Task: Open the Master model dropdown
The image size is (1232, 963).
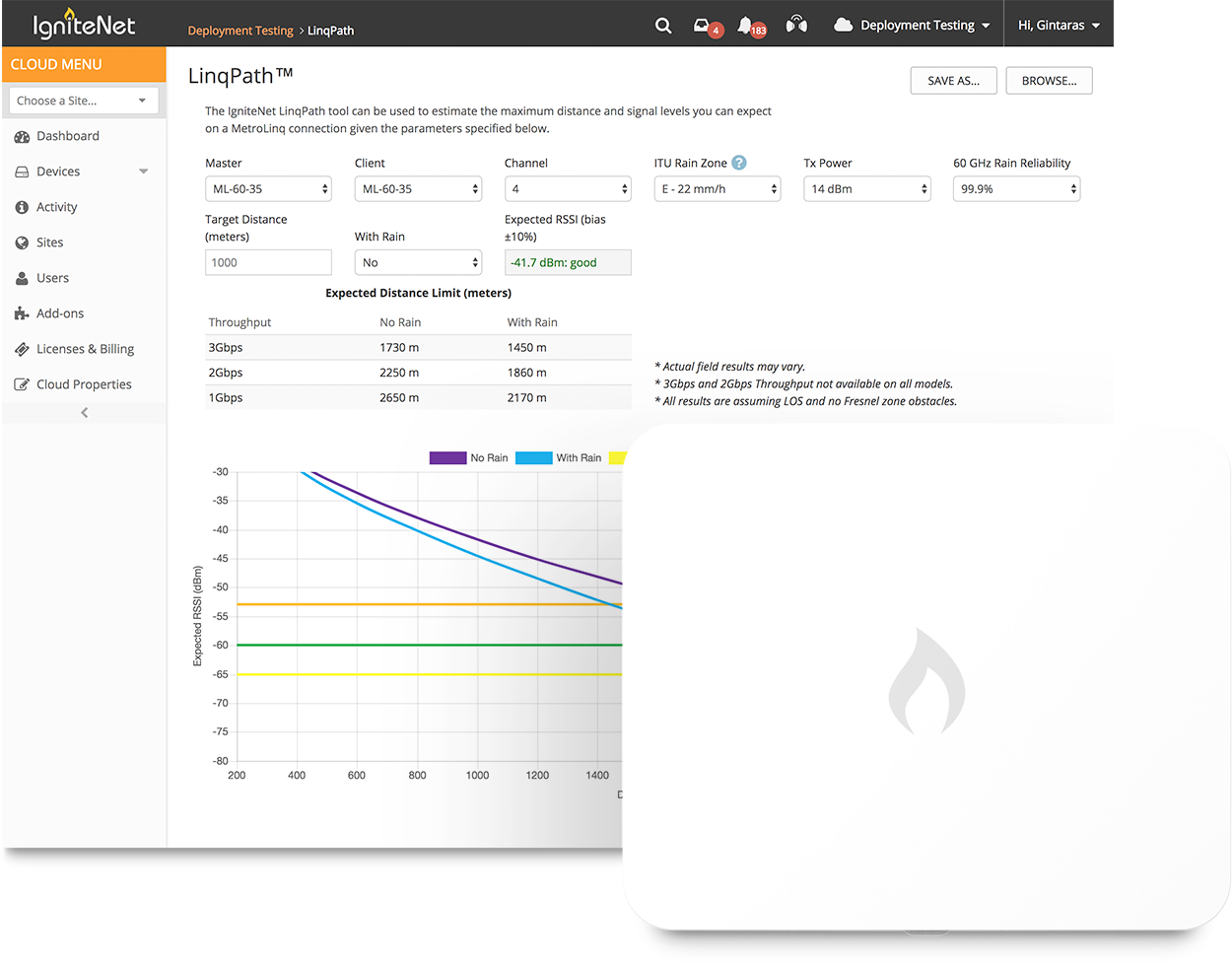Action: (x=268, y=188)
